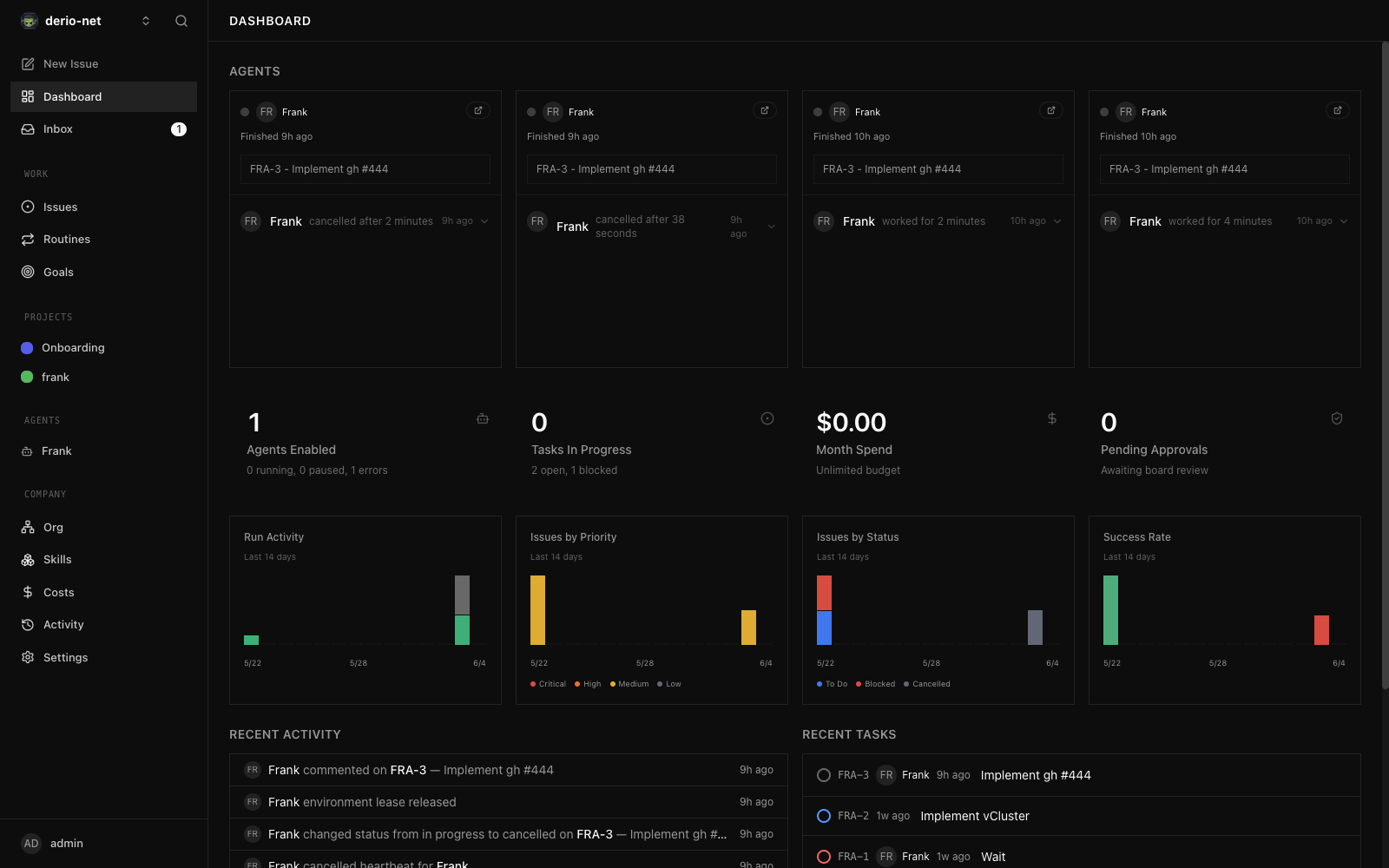Expand run cancelled after 38 seconds
The height and width of the screenshot is (868, 1389).
pos(771,227)
